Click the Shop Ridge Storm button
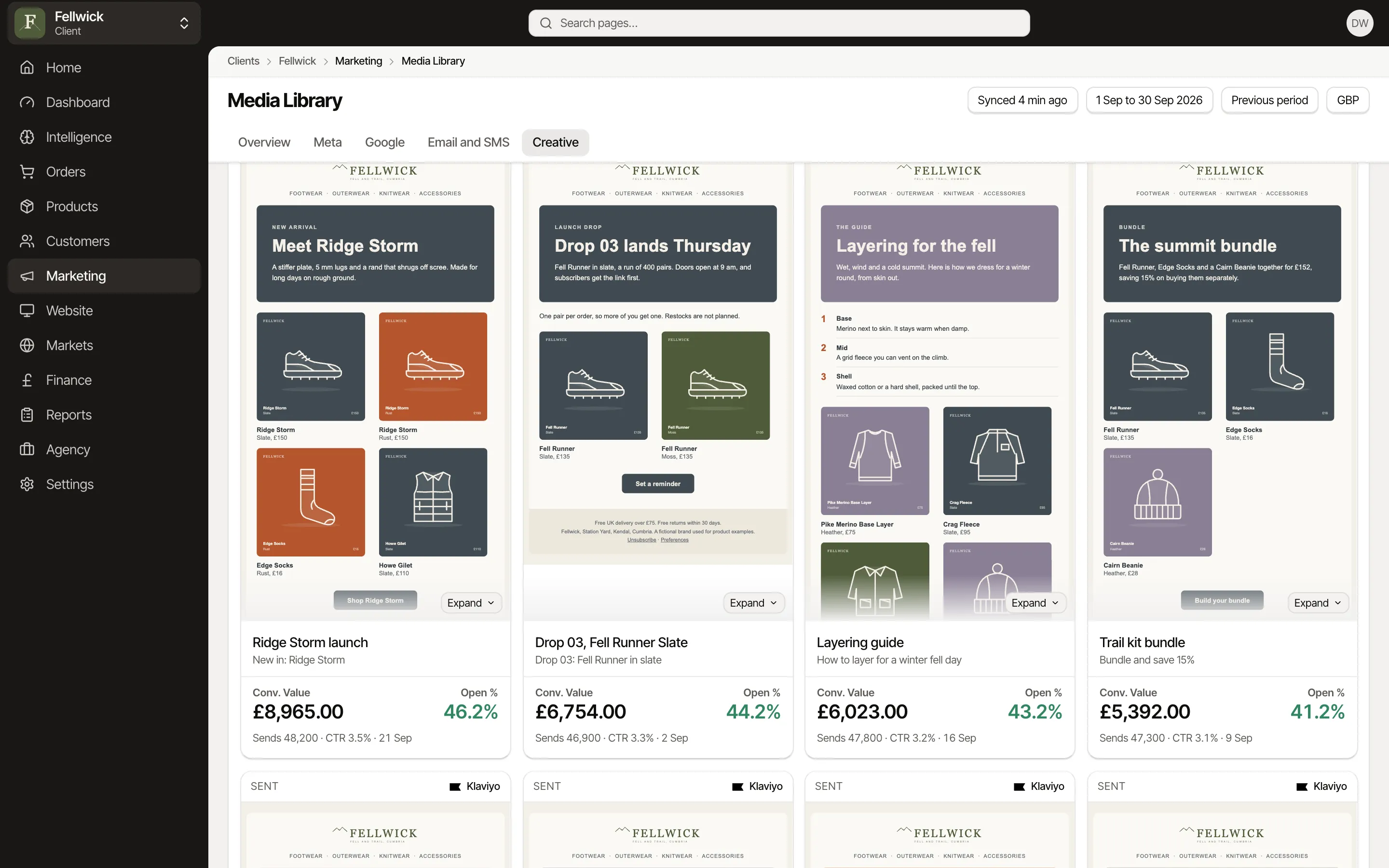The image size is (1389, 868). point(375,600)
